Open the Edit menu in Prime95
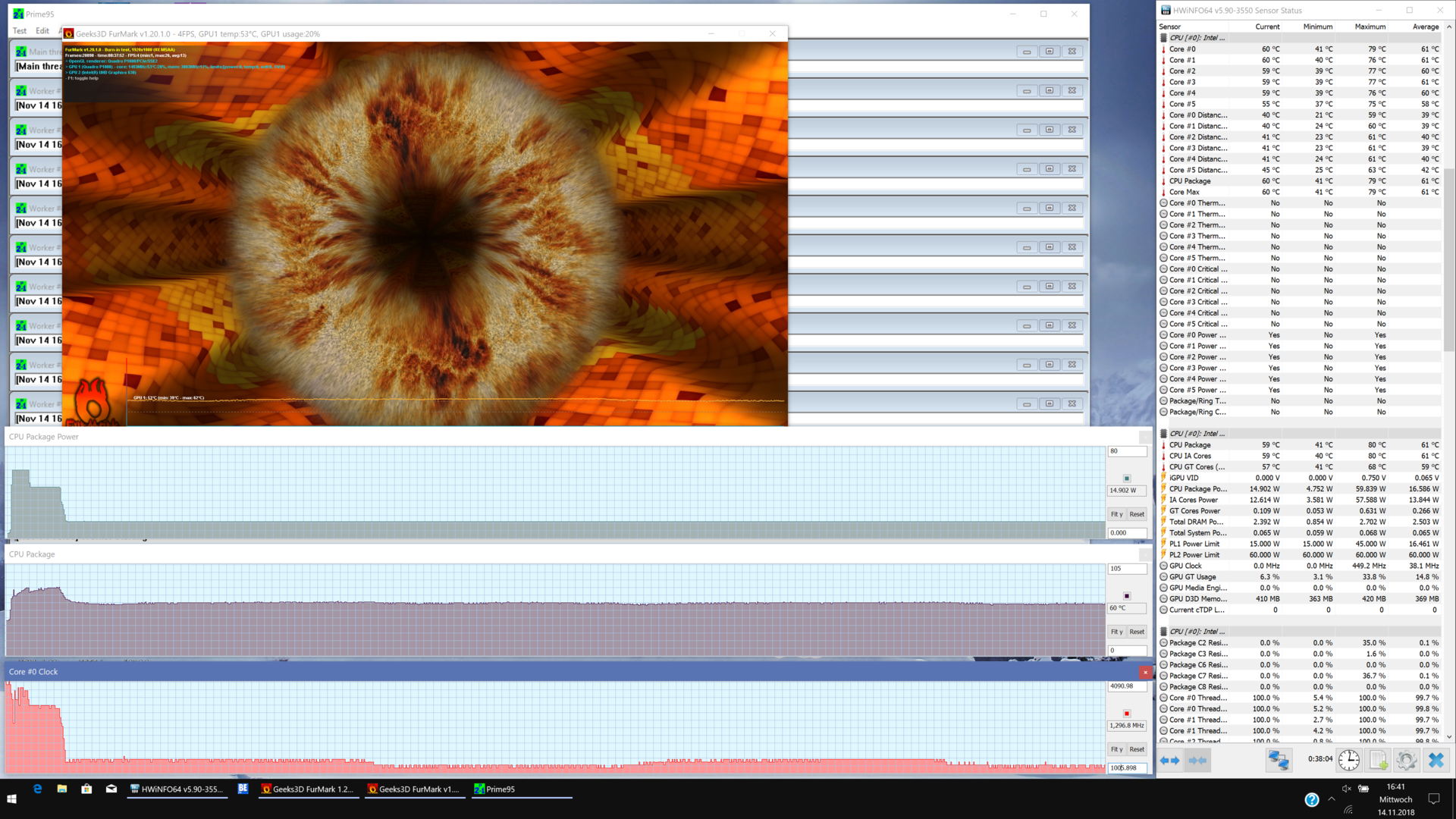 click(x=42, y=31)
